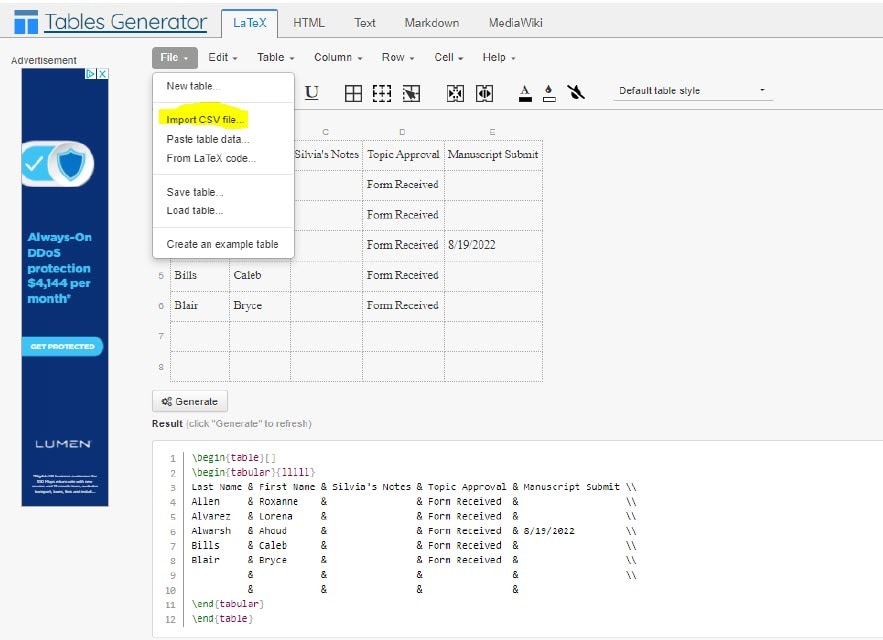Viewport: 883px width, 640px height.
Task: Click the remove all borders icon
Action: (x=381, y=93)
